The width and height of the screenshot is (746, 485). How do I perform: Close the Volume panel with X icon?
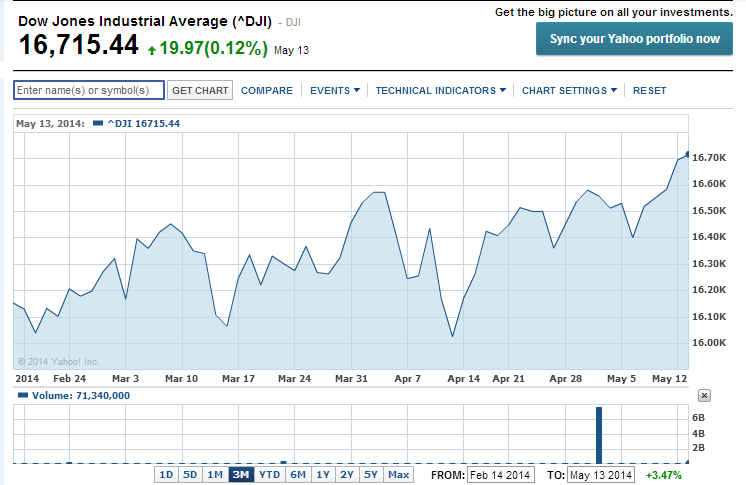click(x=704, y=396)
